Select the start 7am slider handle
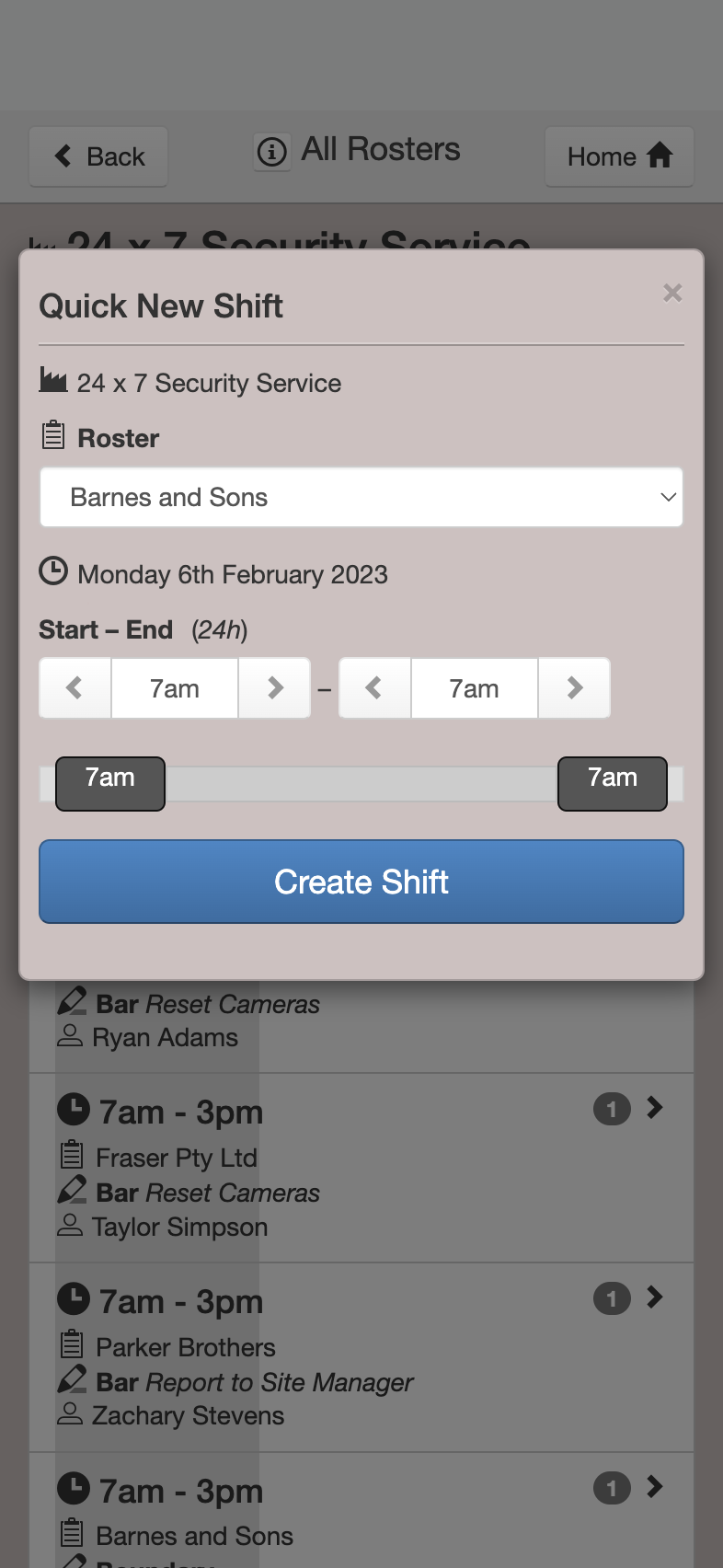723x1568 pixels. (x=110, y=784)
